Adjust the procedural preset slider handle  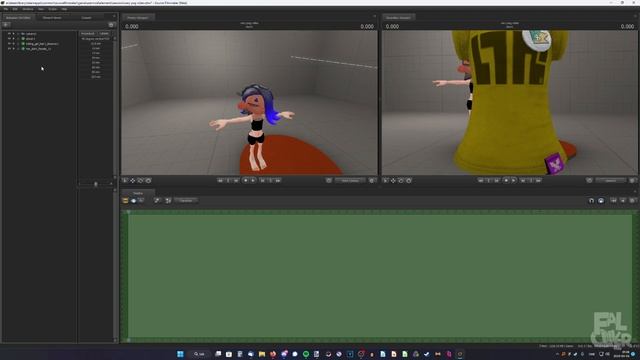[96, 184]
